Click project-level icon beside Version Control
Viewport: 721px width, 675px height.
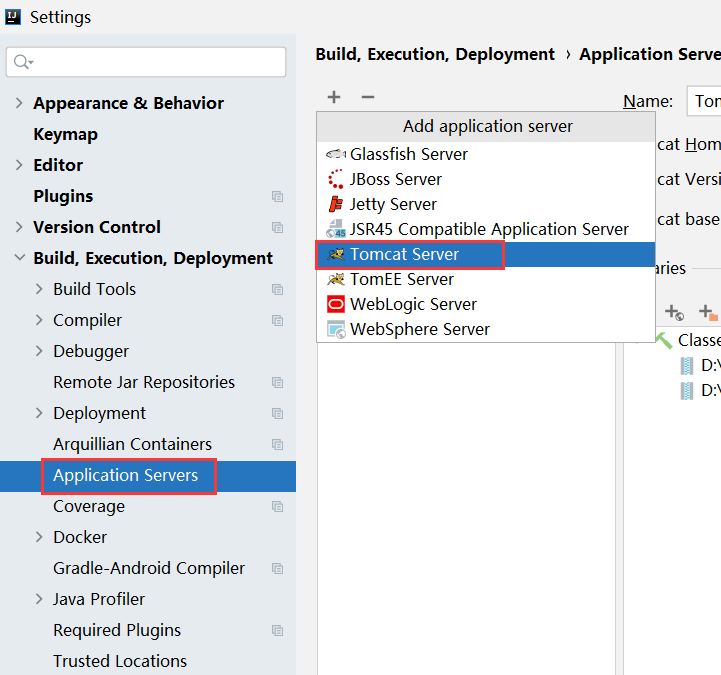point(277,228)
